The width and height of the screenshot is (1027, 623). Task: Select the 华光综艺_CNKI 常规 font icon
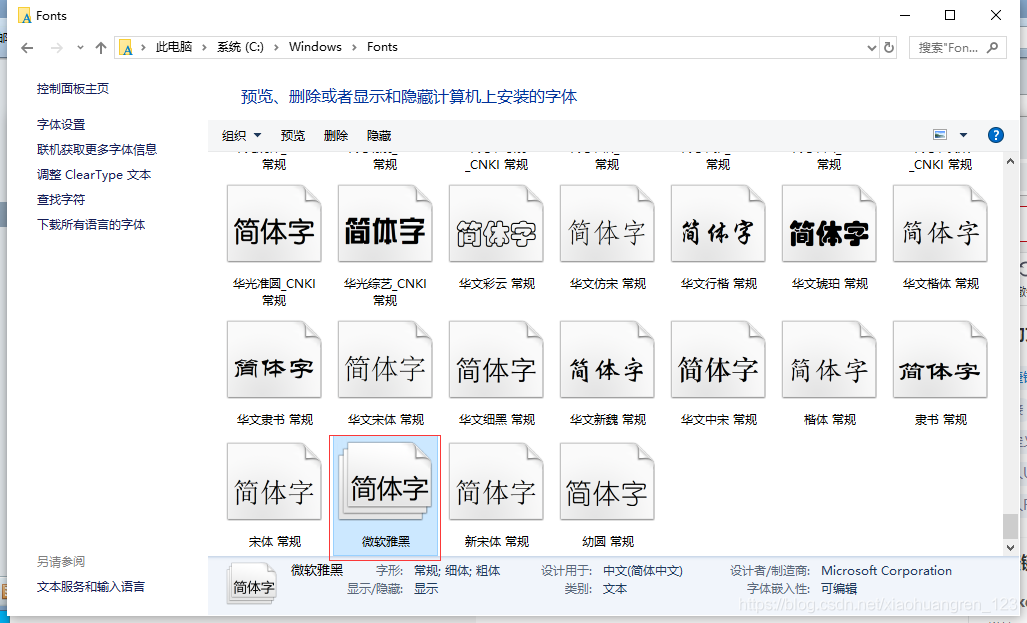tap(385, 223)
